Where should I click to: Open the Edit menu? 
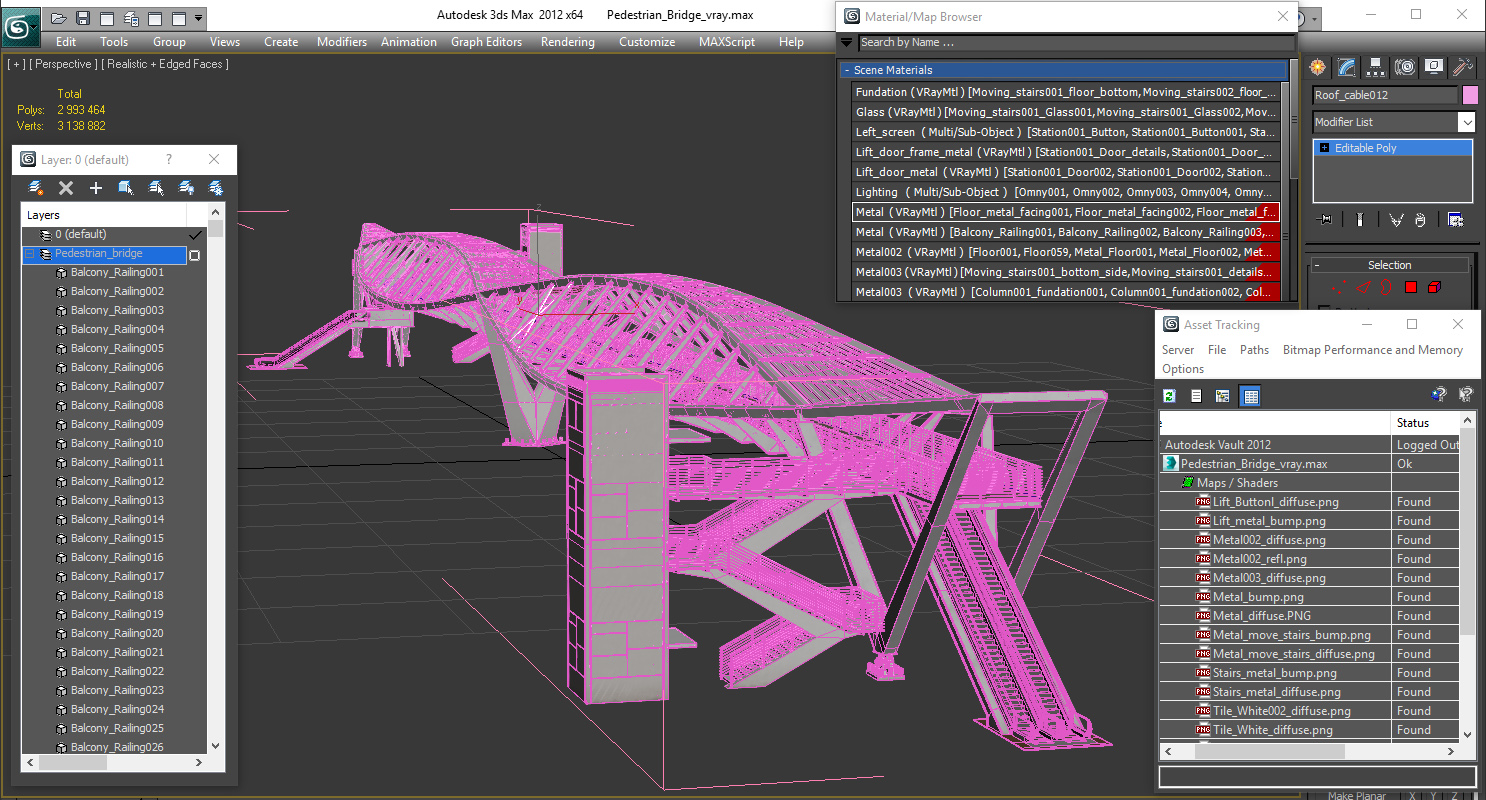click(x=66, y=42)
